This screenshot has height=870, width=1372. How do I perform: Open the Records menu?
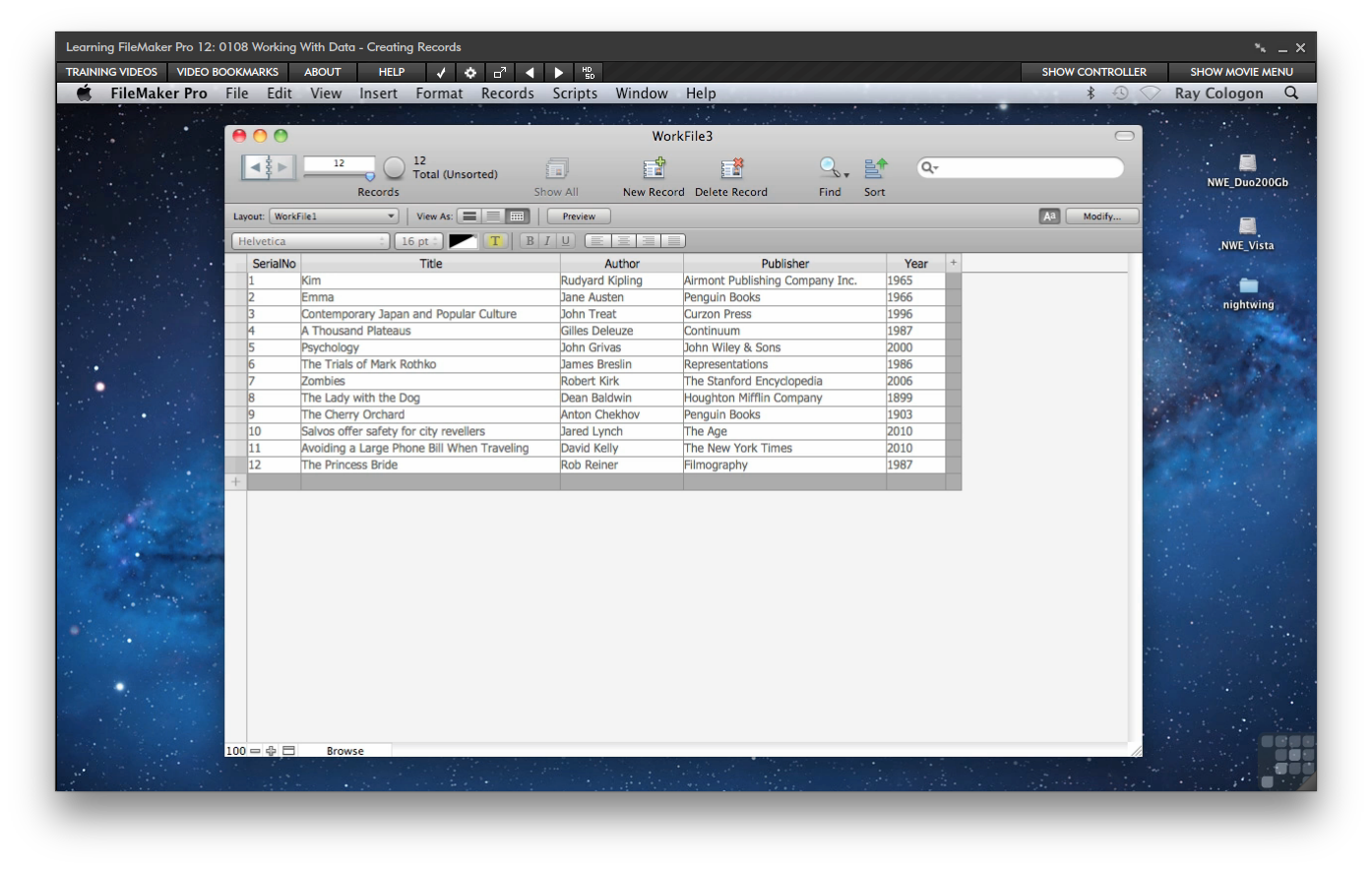coord(507,93)
